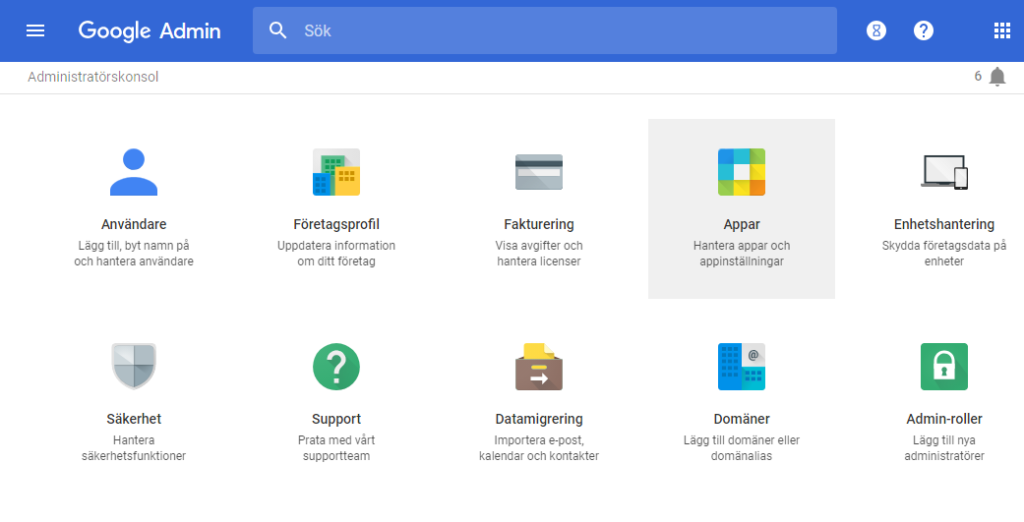Click the help question mark in header
Image resolution: width=1024 pixels, height=522 pixels.
(924, 31)
